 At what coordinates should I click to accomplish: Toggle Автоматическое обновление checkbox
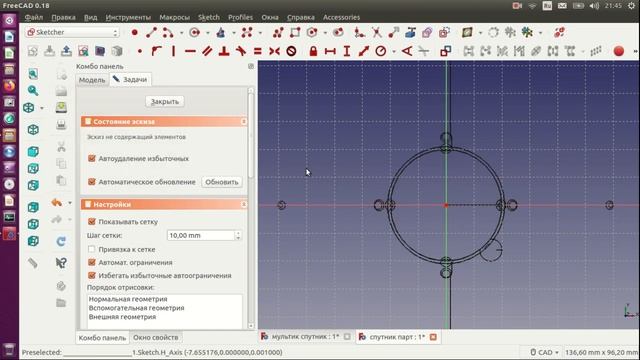(92, 182)
